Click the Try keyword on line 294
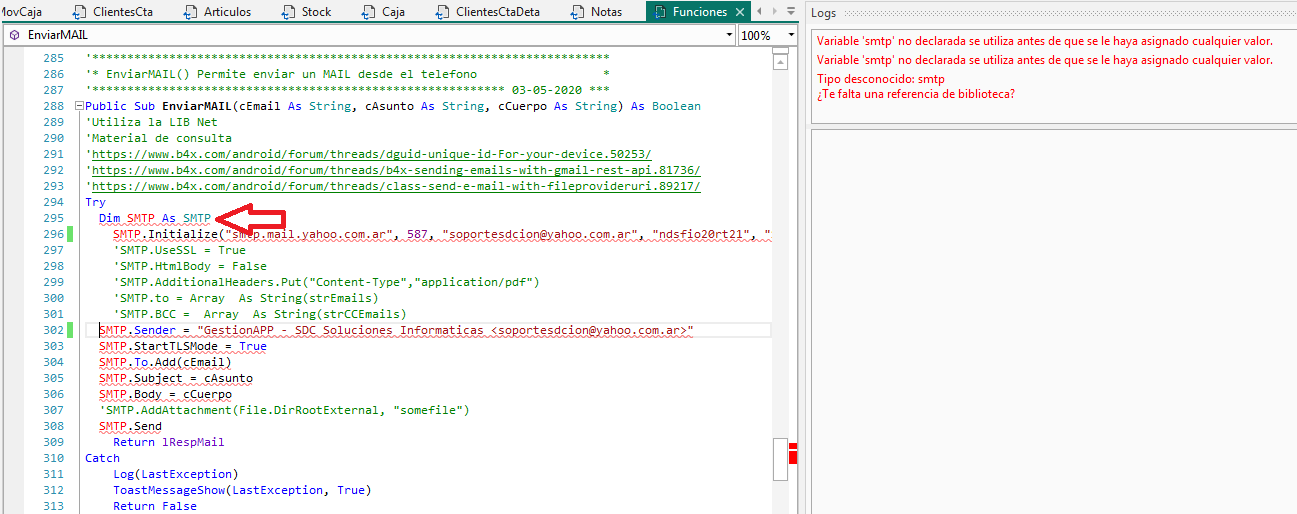Screen dimensions: 1297x514 pos(95,202)
